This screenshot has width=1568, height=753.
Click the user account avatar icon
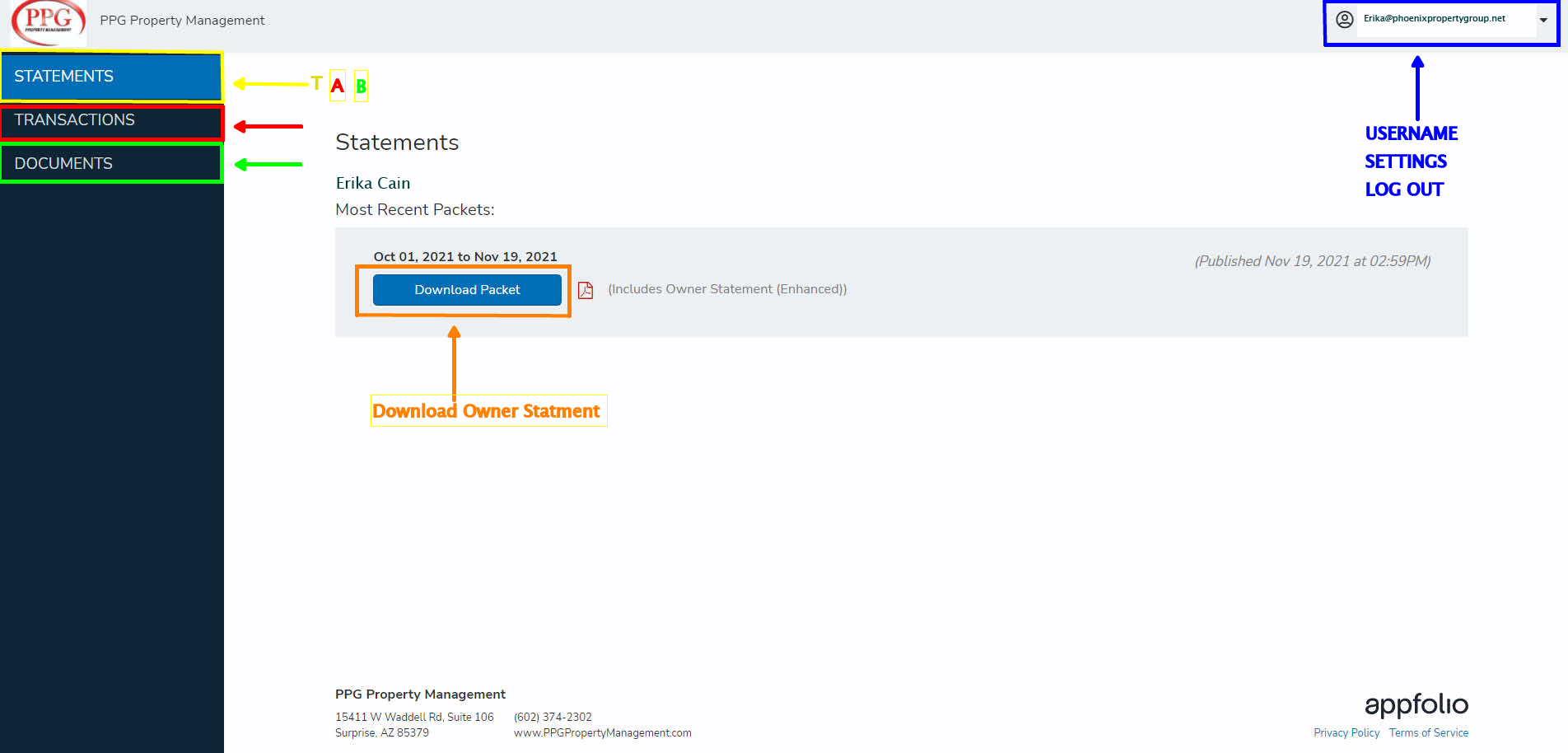[1345, 20]
